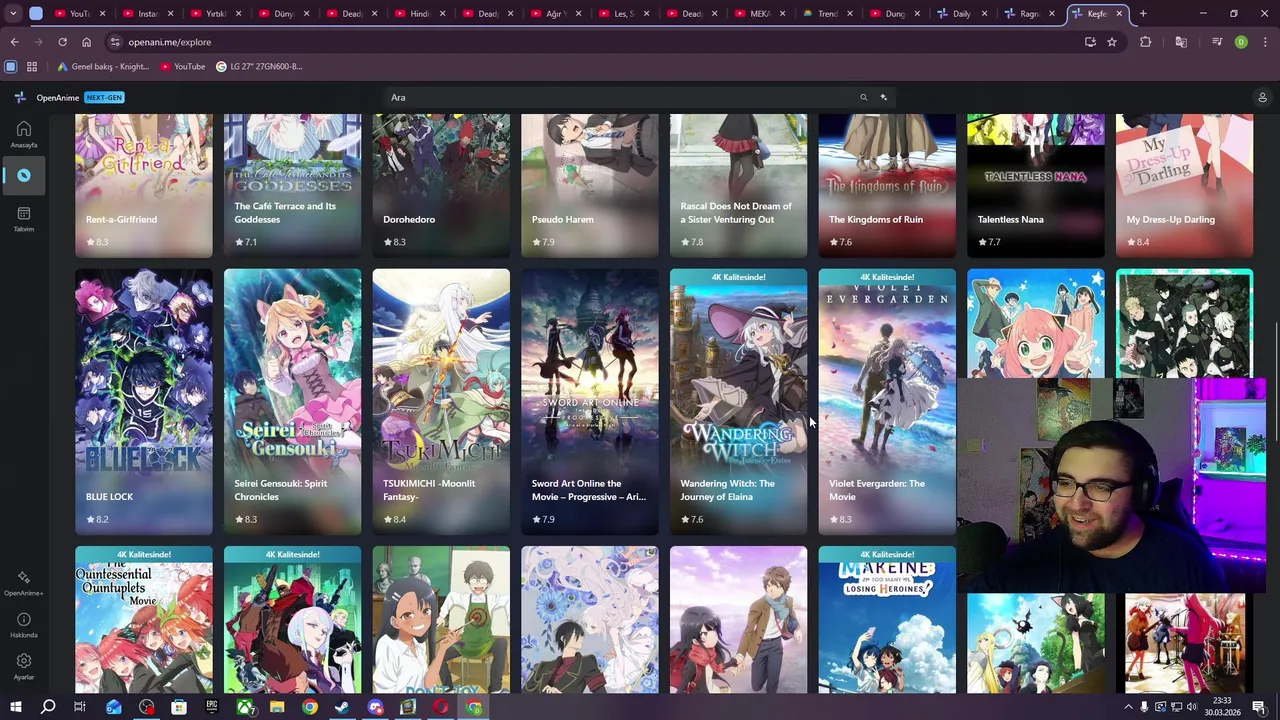Open the YouTube bookmark
This screenshot has width=1280, height=720.
pyautogui.click(x=183, y=66)
